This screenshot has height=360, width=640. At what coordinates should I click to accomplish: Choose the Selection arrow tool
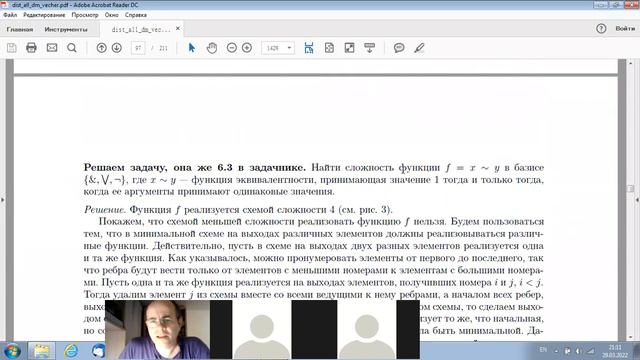[x=191, y=48]
